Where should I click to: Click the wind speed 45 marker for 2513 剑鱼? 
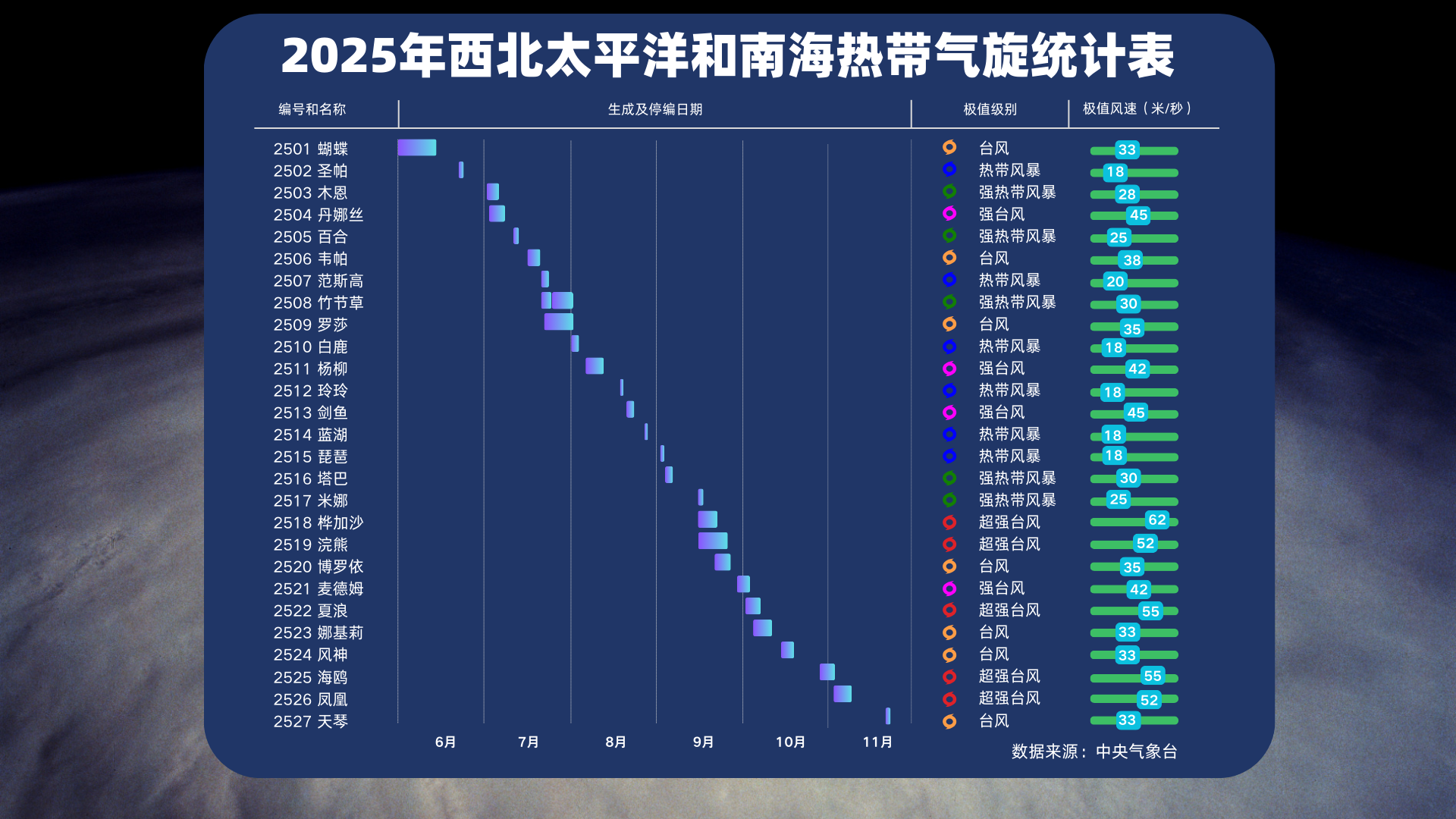(1135, 413)
